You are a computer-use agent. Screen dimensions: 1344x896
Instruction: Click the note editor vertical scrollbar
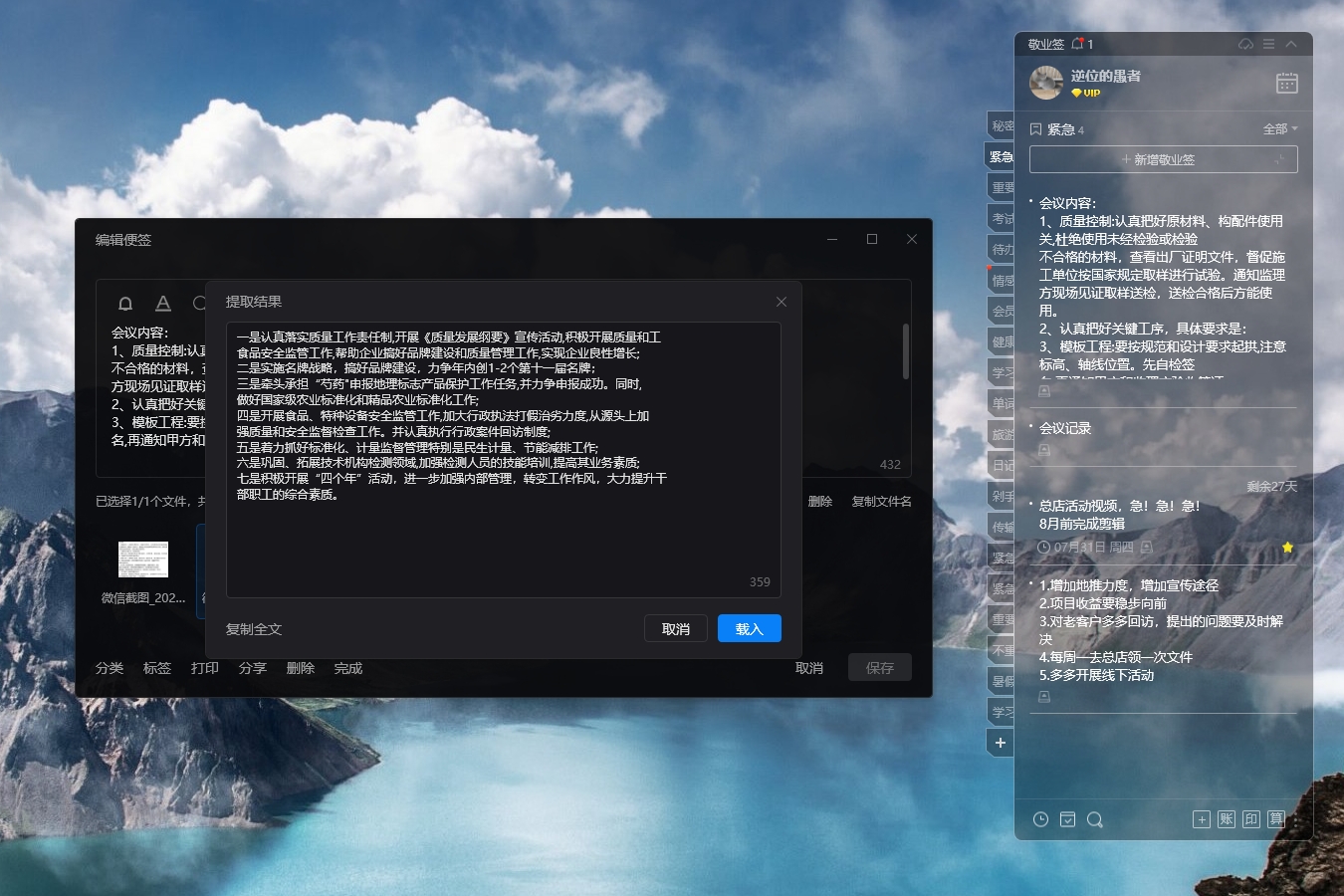(906, 350)
